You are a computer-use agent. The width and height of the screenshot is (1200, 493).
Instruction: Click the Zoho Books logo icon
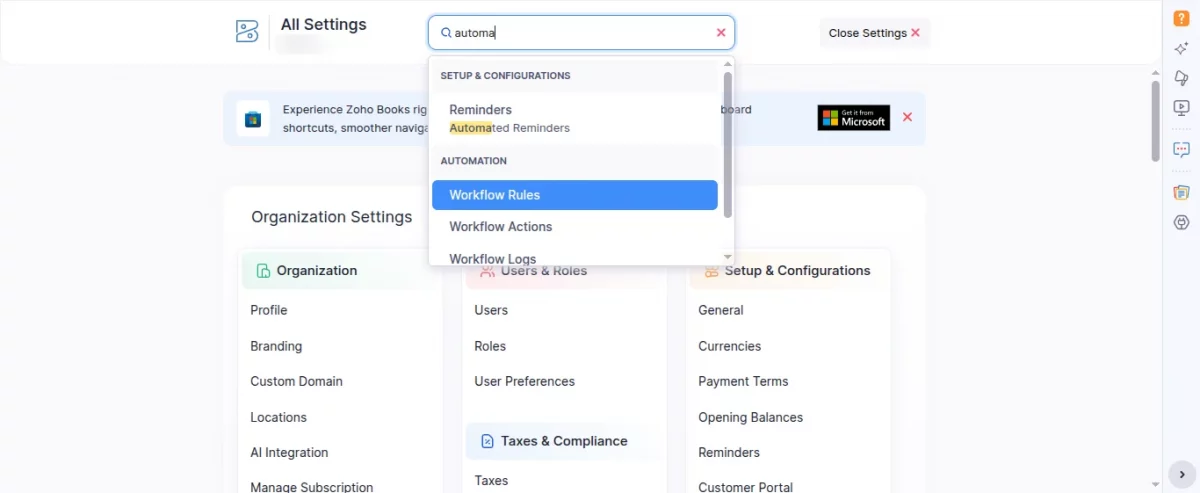247,31
